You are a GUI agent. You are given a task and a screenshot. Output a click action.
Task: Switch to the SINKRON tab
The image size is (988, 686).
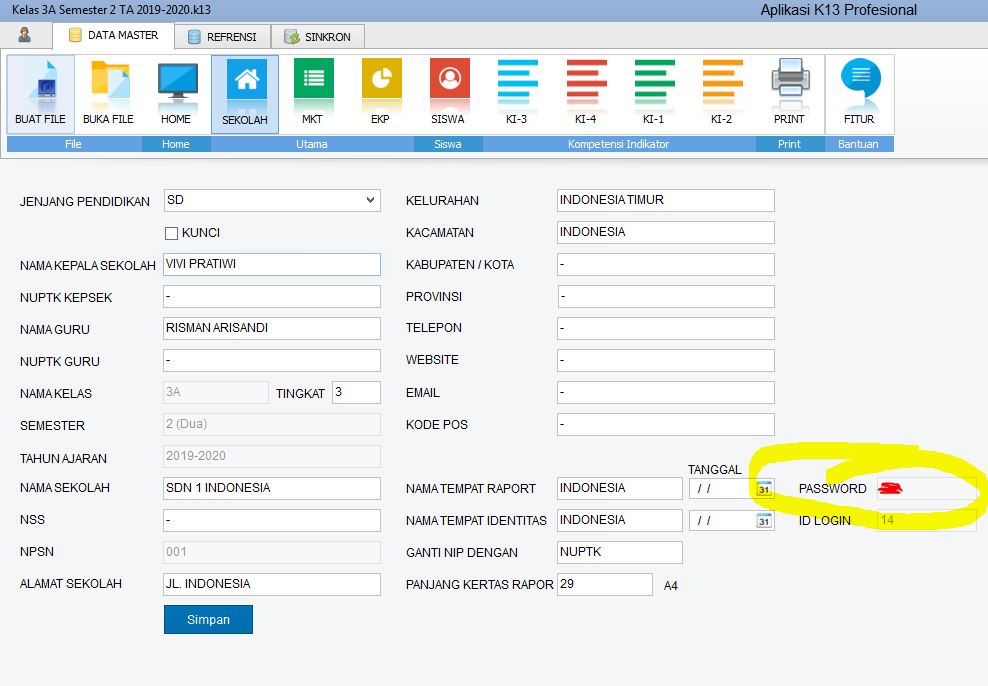coord(318,37)
